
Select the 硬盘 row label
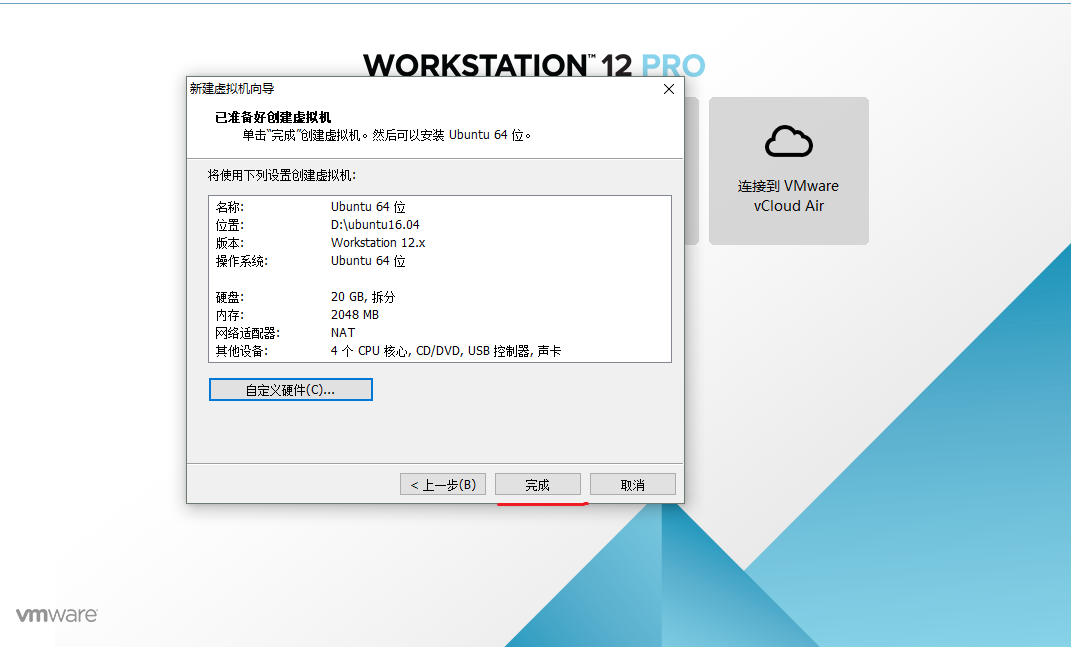point(230,297)
